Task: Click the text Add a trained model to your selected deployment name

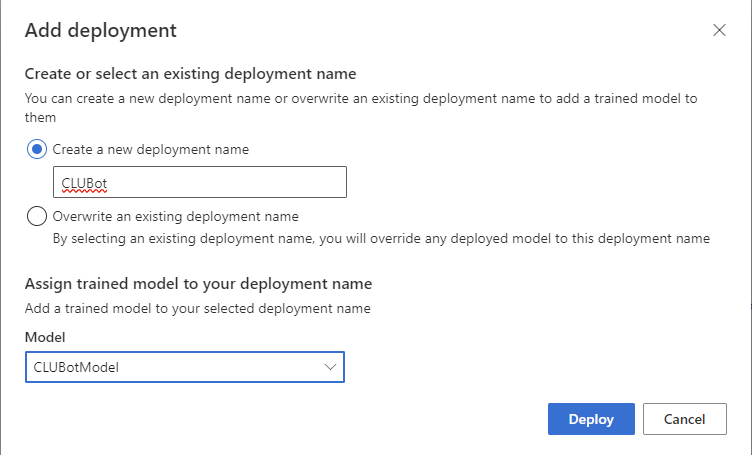Action: click(198, 308)
